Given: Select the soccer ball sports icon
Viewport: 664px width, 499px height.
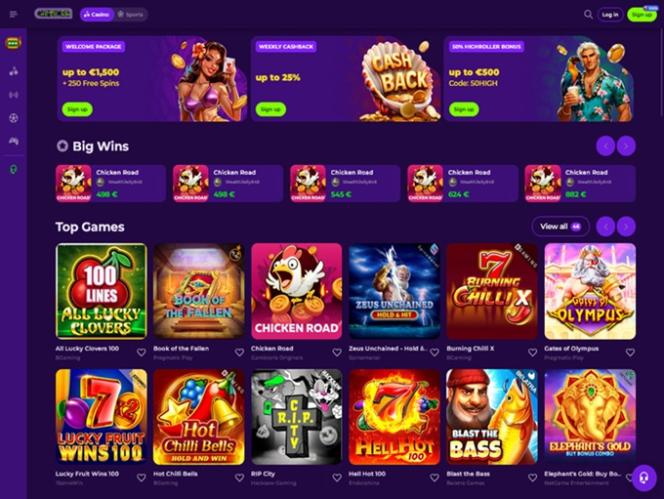Looking at the screenshot, I should [14, 118].
